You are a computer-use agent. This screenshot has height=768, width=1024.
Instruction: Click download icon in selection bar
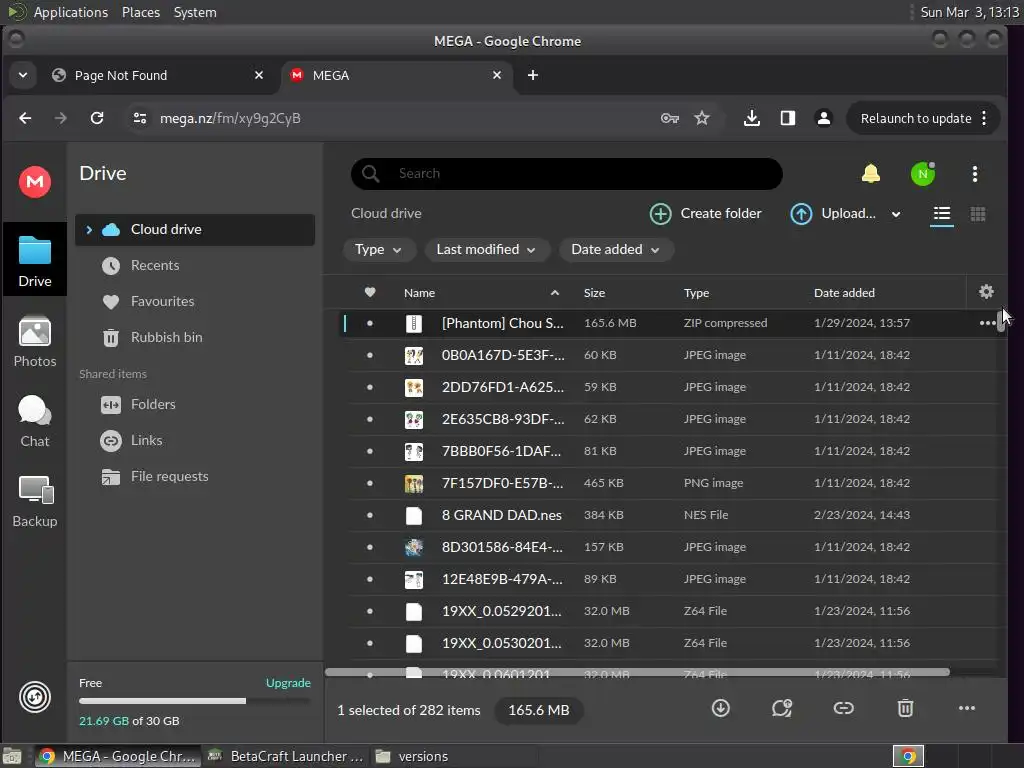pos(720,709)
